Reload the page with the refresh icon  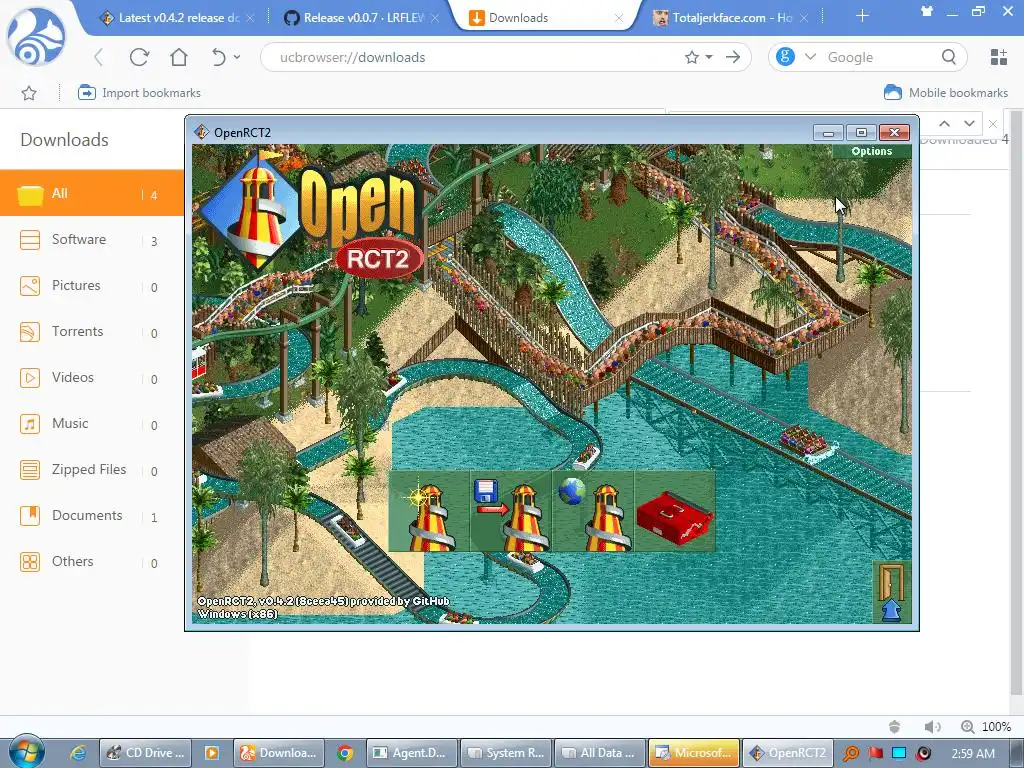(139, 57)
